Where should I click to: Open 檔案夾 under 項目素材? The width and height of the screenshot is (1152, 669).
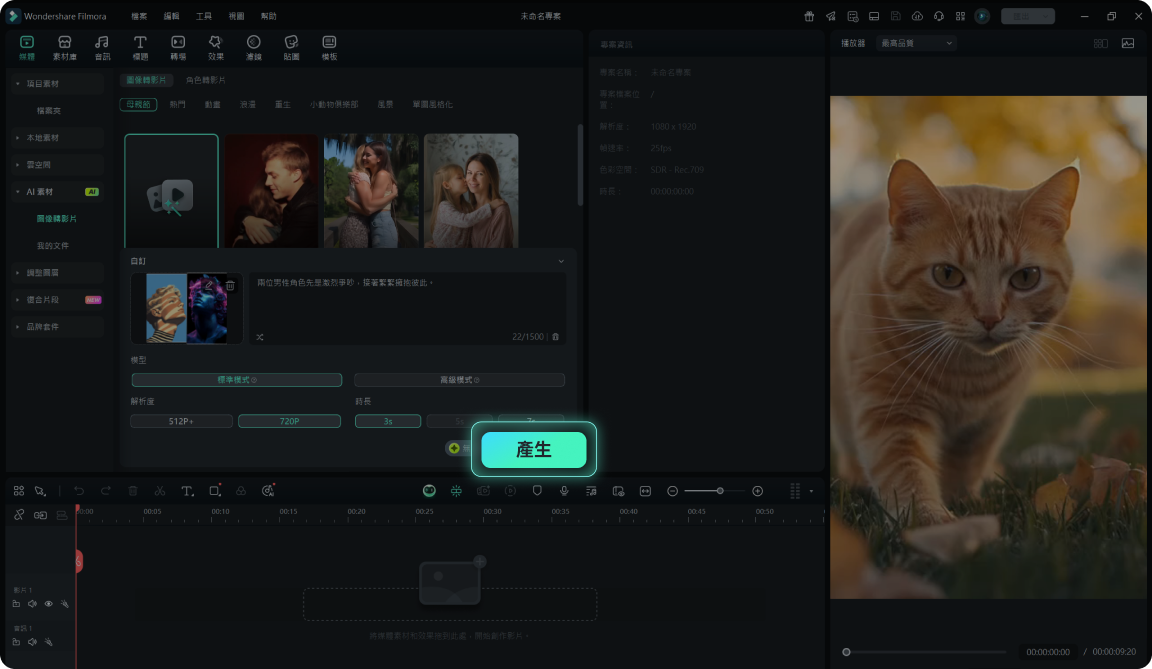pyautogui.click(x=48, y=111)
